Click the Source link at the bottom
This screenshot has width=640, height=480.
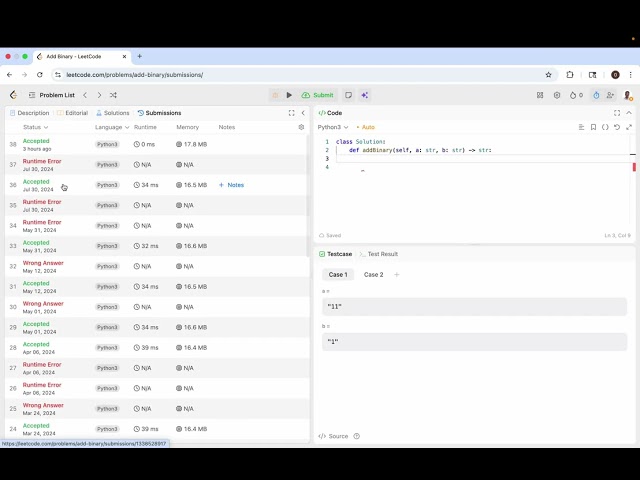[x=333, y=436]
